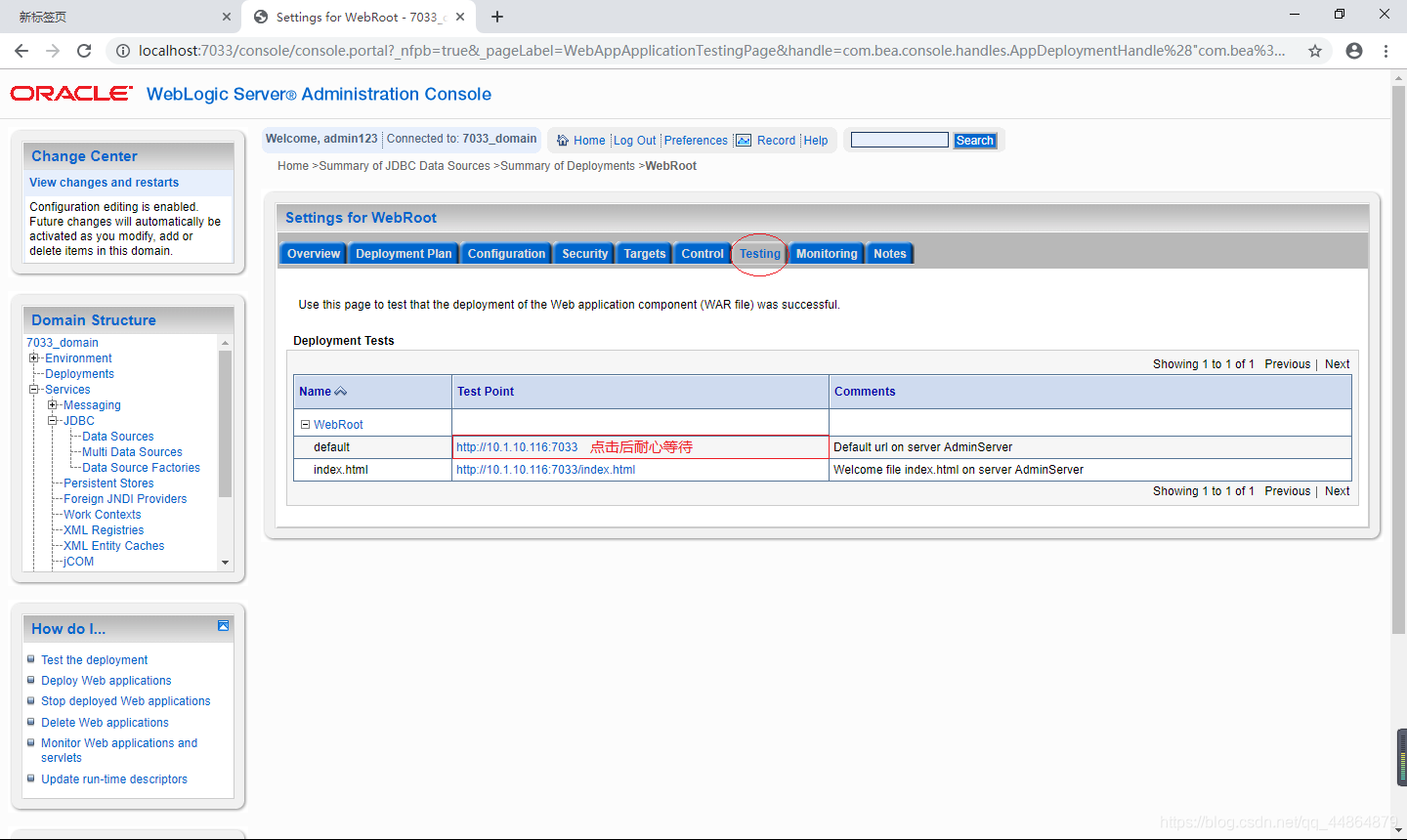The width and height of the screenshot is (1407, 840).
Task: Switch to the Monitoring tab
Action: [827, 254]
